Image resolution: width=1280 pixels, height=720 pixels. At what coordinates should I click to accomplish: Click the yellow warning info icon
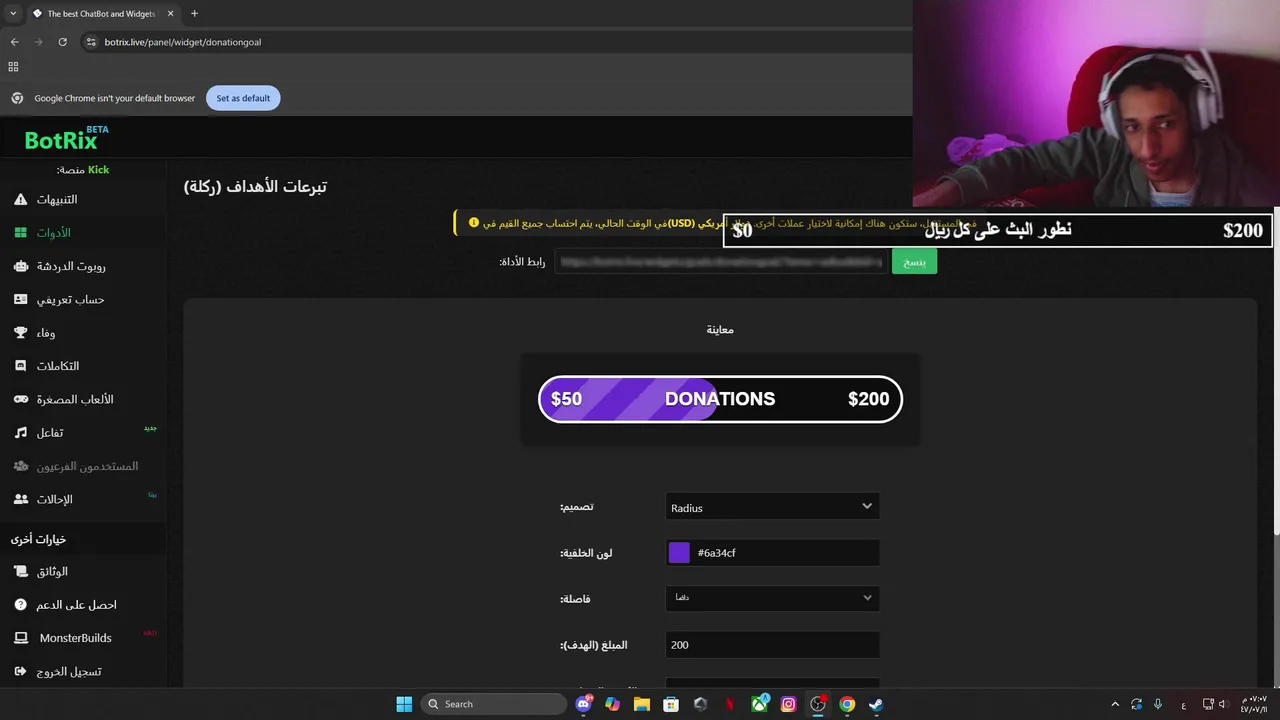point(474,223)
